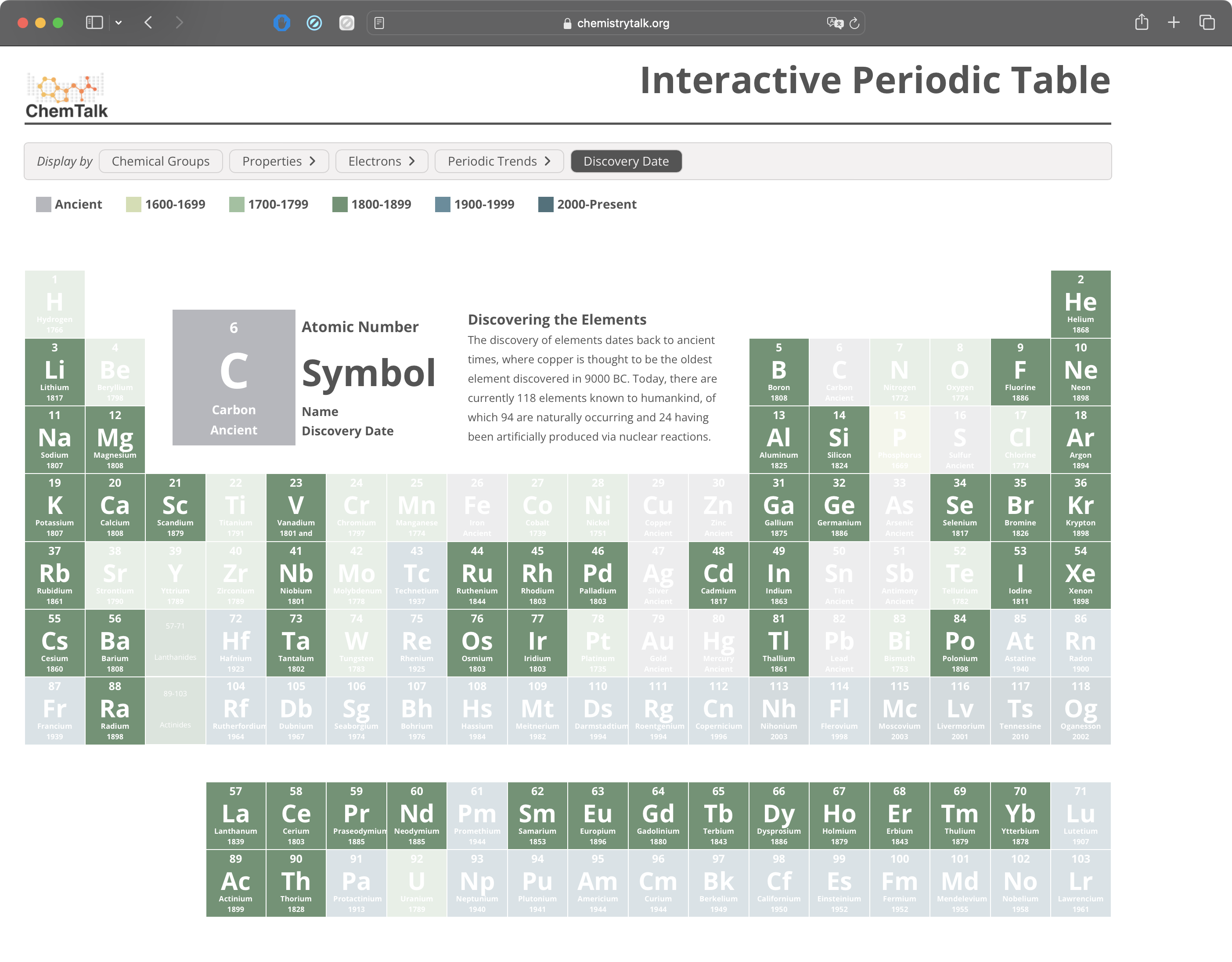Click the Discovering the Elements heading
The width and height of the screenshot is (1232, 962).
(x=557, y=319)
